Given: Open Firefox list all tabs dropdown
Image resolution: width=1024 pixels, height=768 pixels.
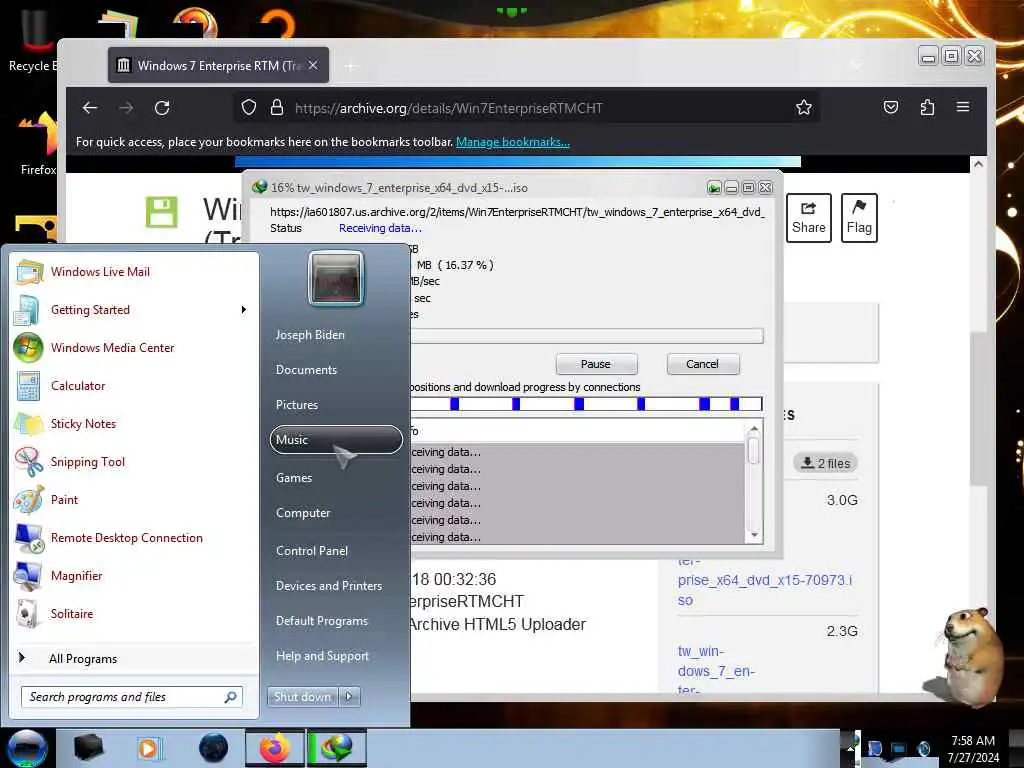Looking at the screenshot, I should pos(856,65).
